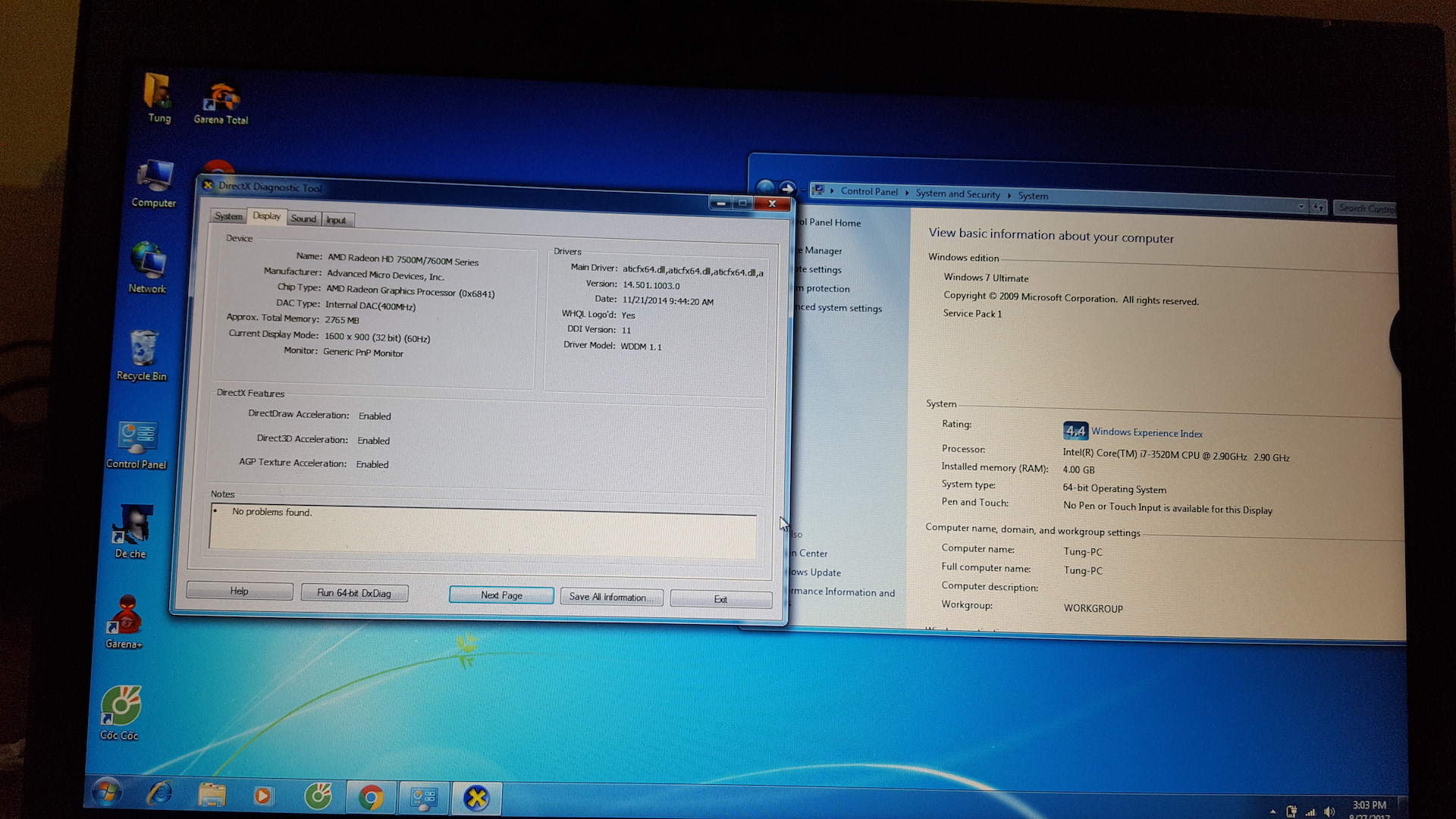
Task: Open address bar history dropdown in System window
Action: click(x=1301, y=206)
